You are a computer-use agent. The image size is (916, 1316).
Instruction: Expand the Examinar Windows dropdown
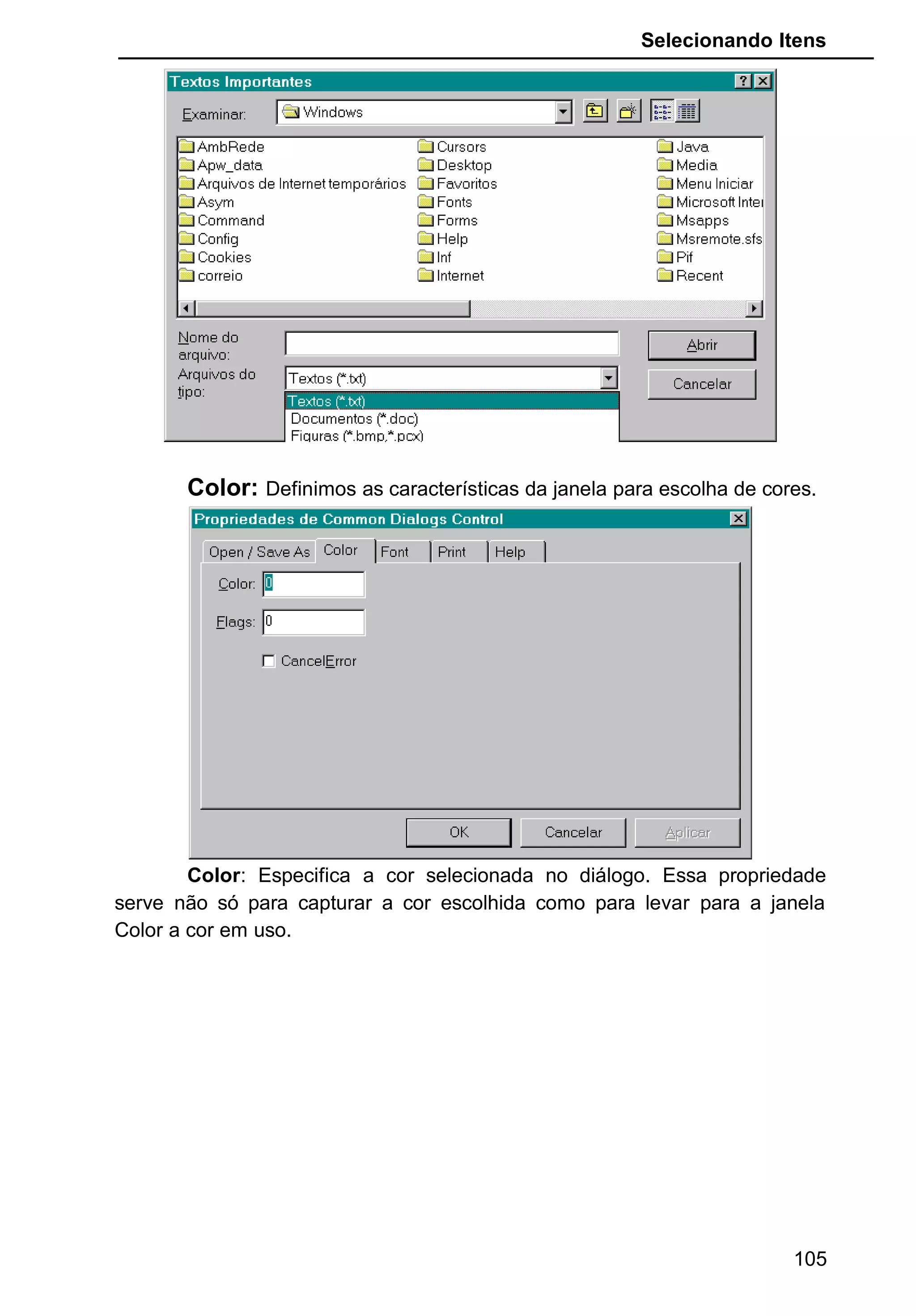tap(563, 112)
